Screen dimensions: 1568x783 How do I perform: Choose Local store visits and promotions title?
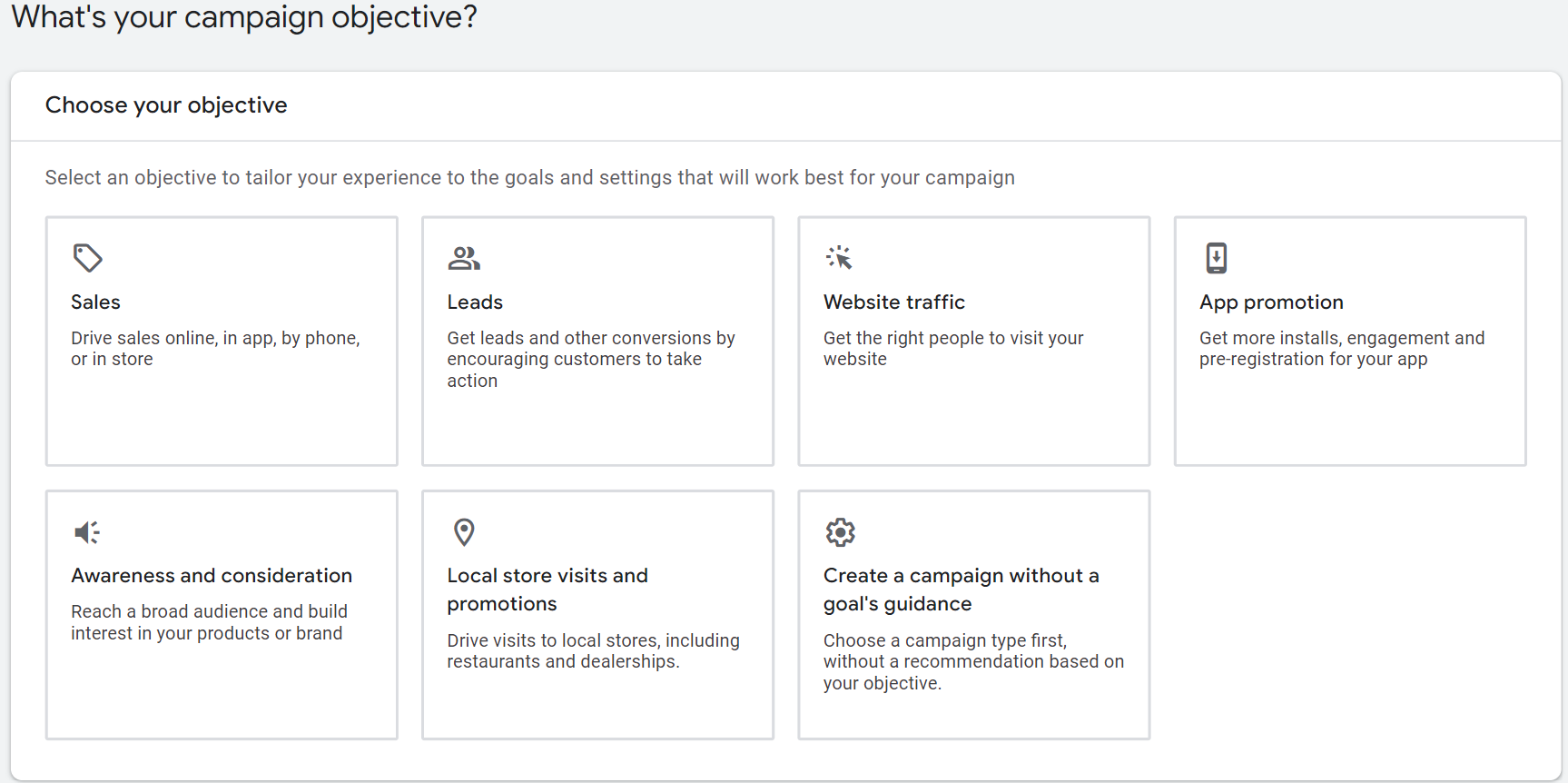click(x=547, y=590)
